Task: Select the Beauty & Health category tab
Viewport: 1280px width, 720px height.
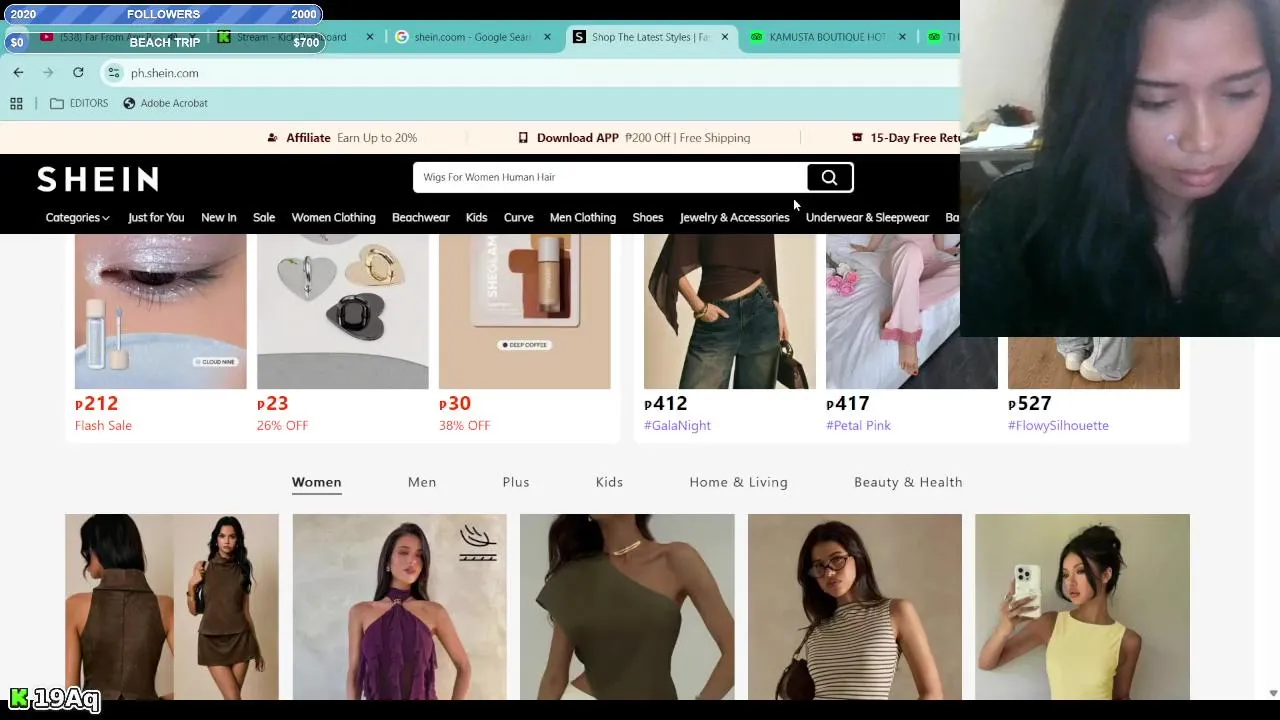Action: tap(908, 482)
